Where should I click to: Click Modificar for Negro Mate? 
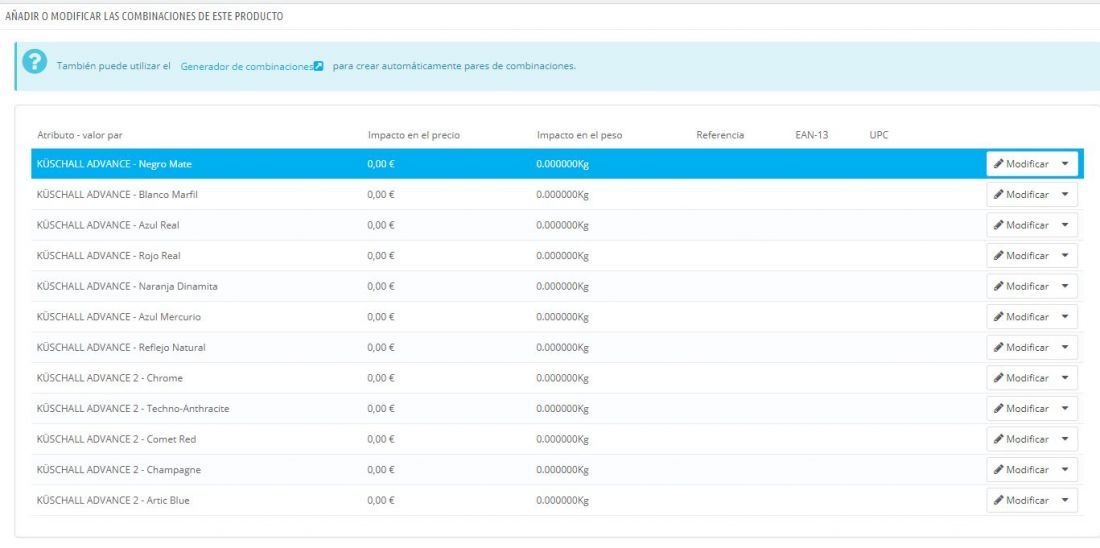(x=1021, y=163)
